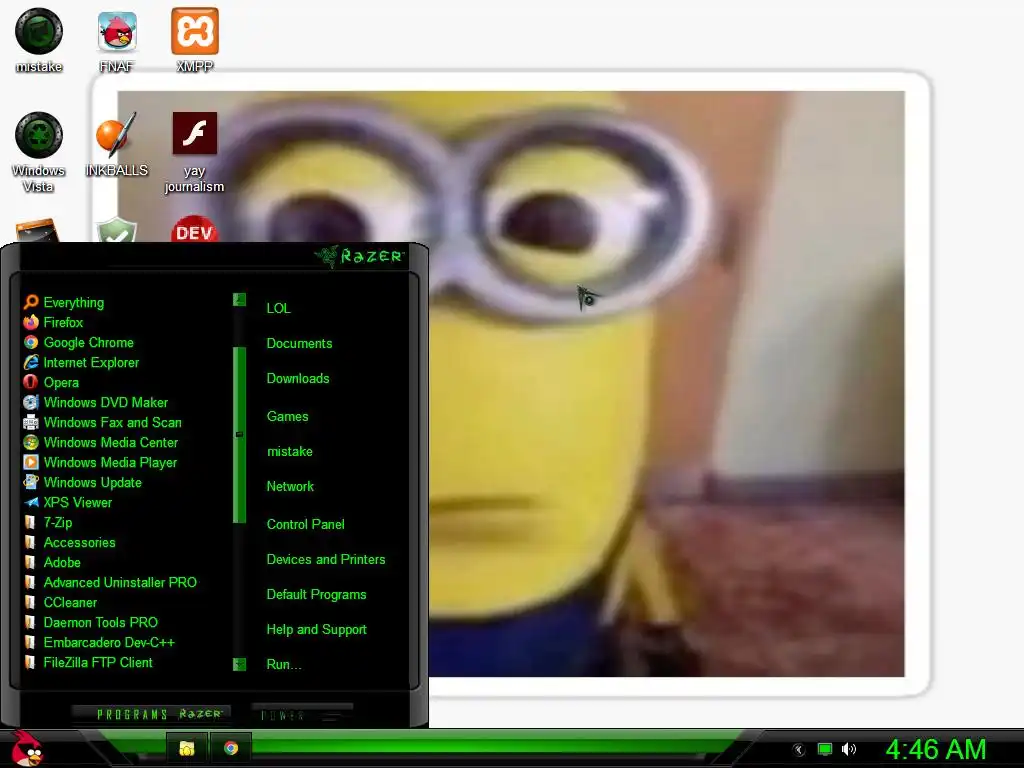This screenshot has height=768, width=1024.
Task: Open the LOL user folder
Action: click(278, 308)
